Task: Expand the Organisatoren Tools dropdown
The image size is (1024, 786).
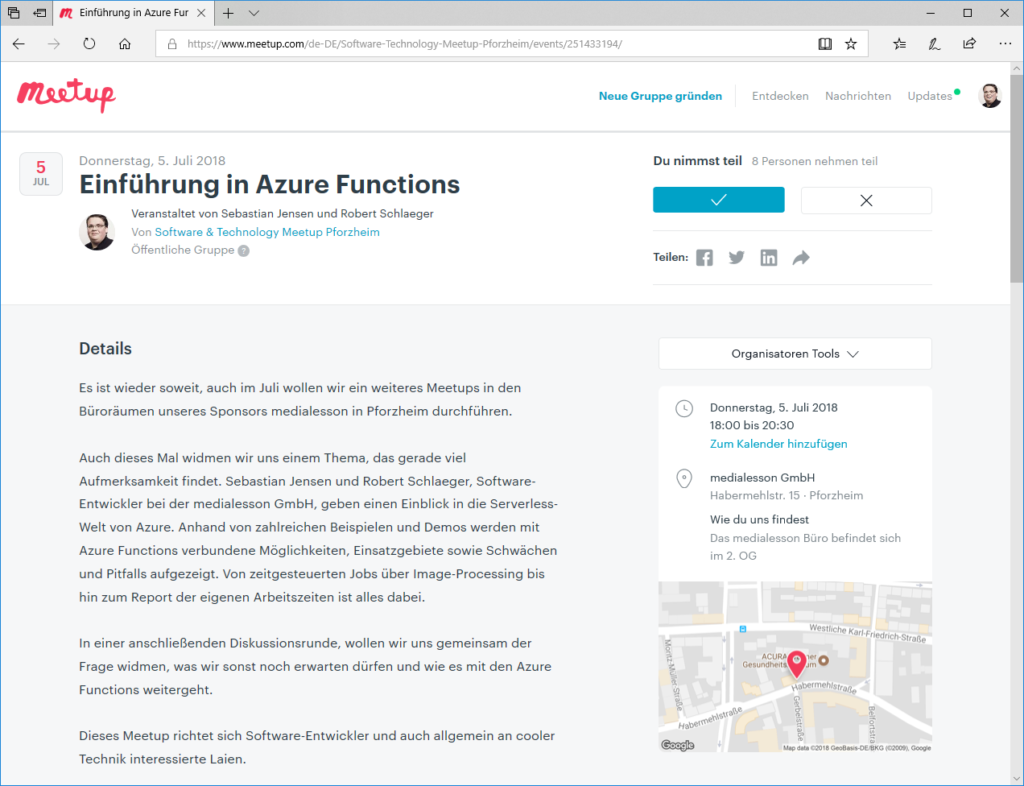Action: pyautogui.click(x=795, y=354)
